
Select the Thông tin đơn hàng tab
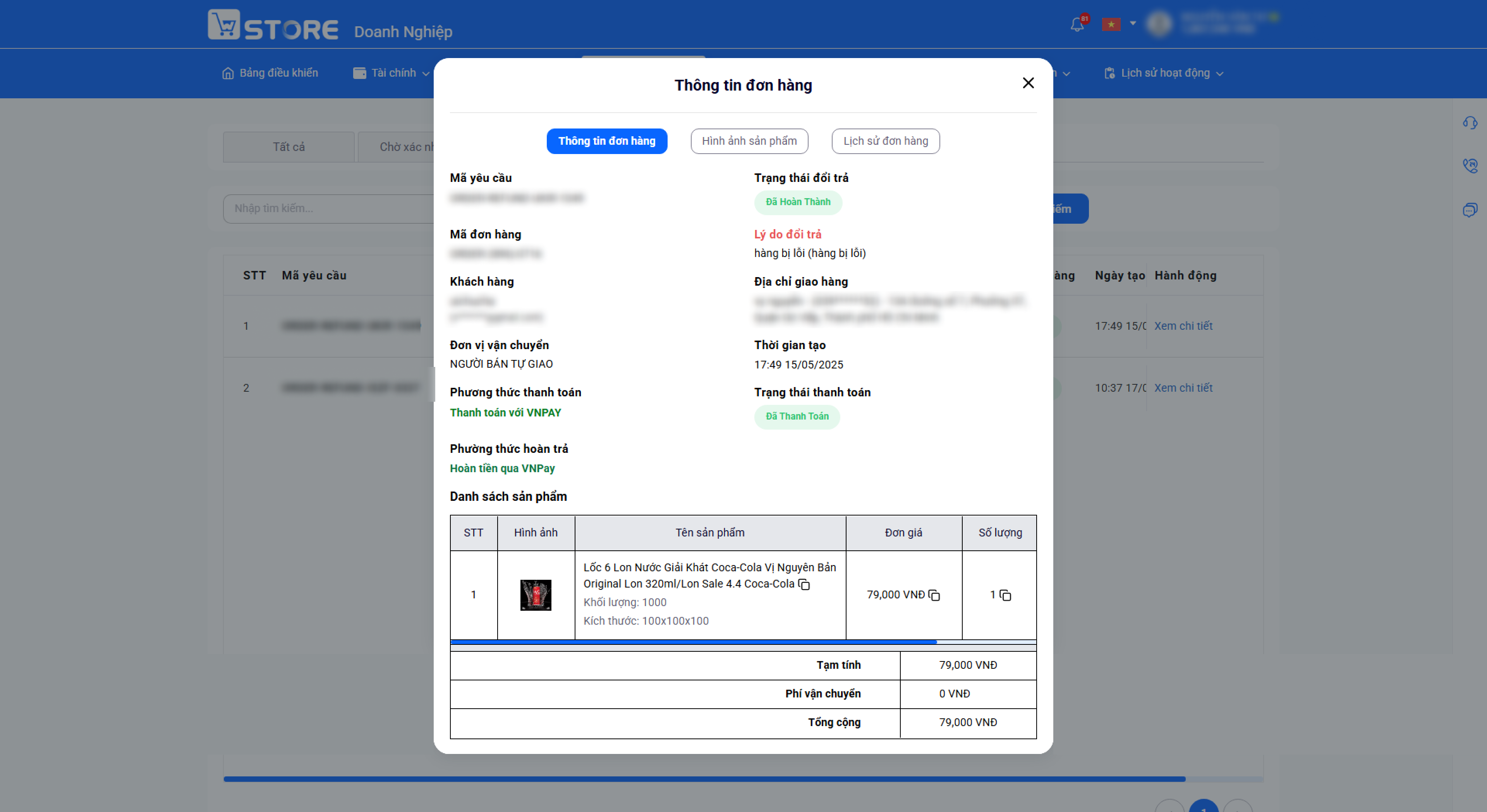pyautogui.click(x=607, y=141)
